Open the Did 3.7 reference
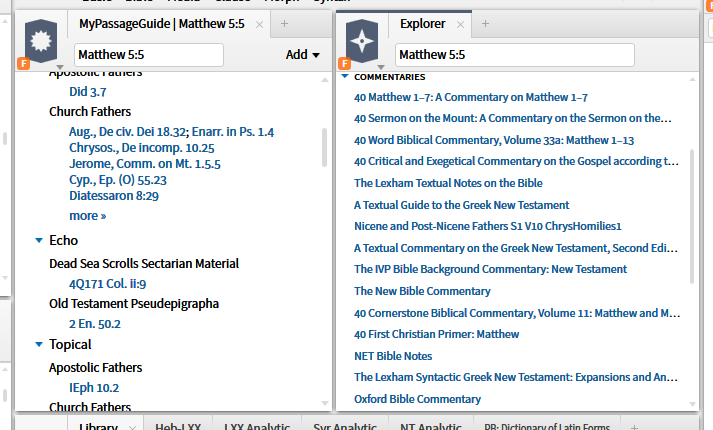The image size is (713, 430). click(x=88, y=92)
